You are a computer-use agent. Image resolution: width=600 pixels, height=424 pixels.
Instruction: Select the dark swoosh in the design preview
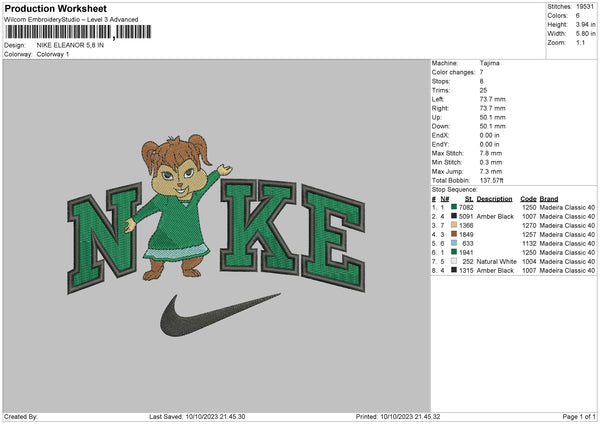pyautogui.click(x=220, y=315)
